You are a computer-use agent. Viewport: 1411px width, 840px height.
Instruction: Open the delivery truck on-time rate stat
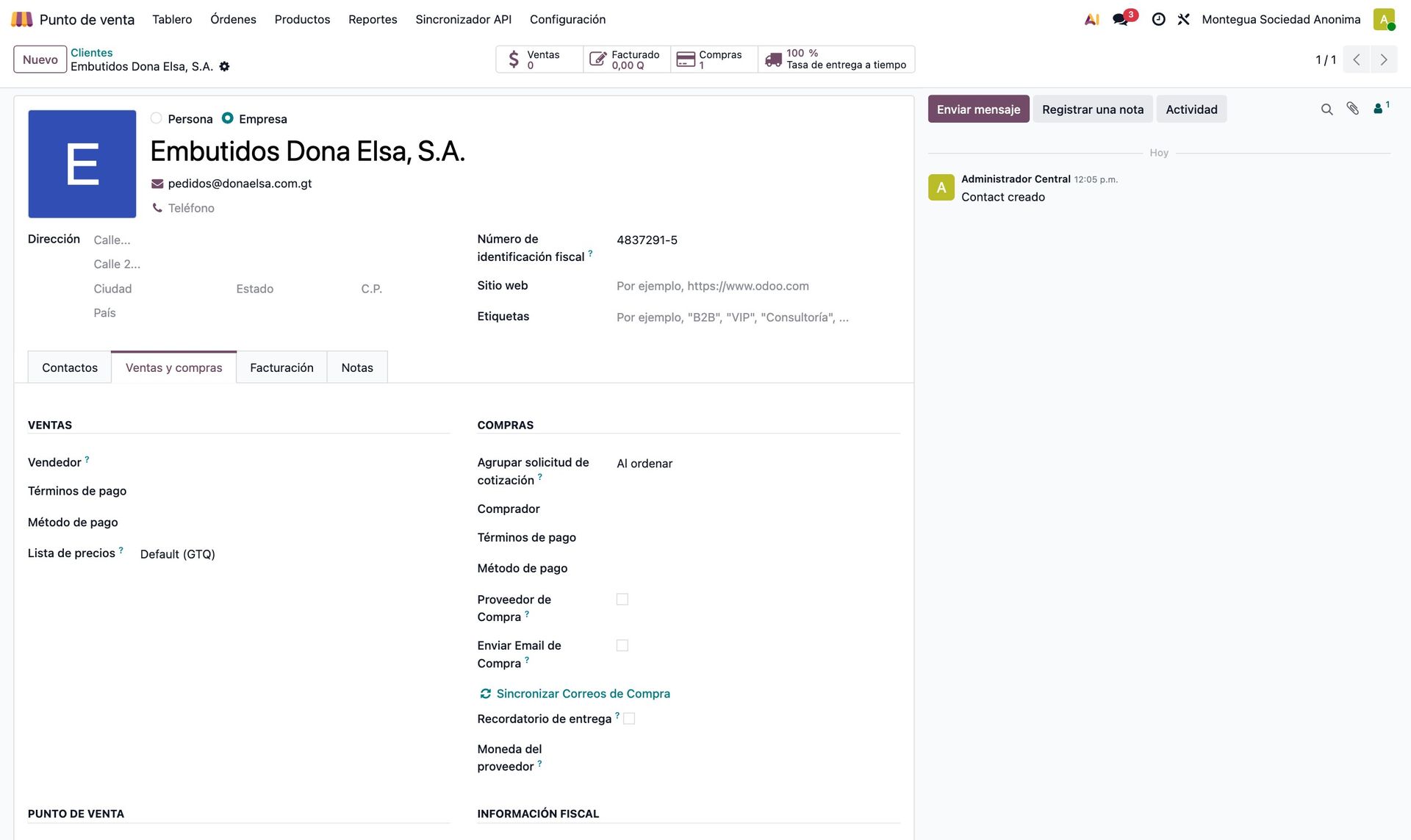(x=836, y=60)
